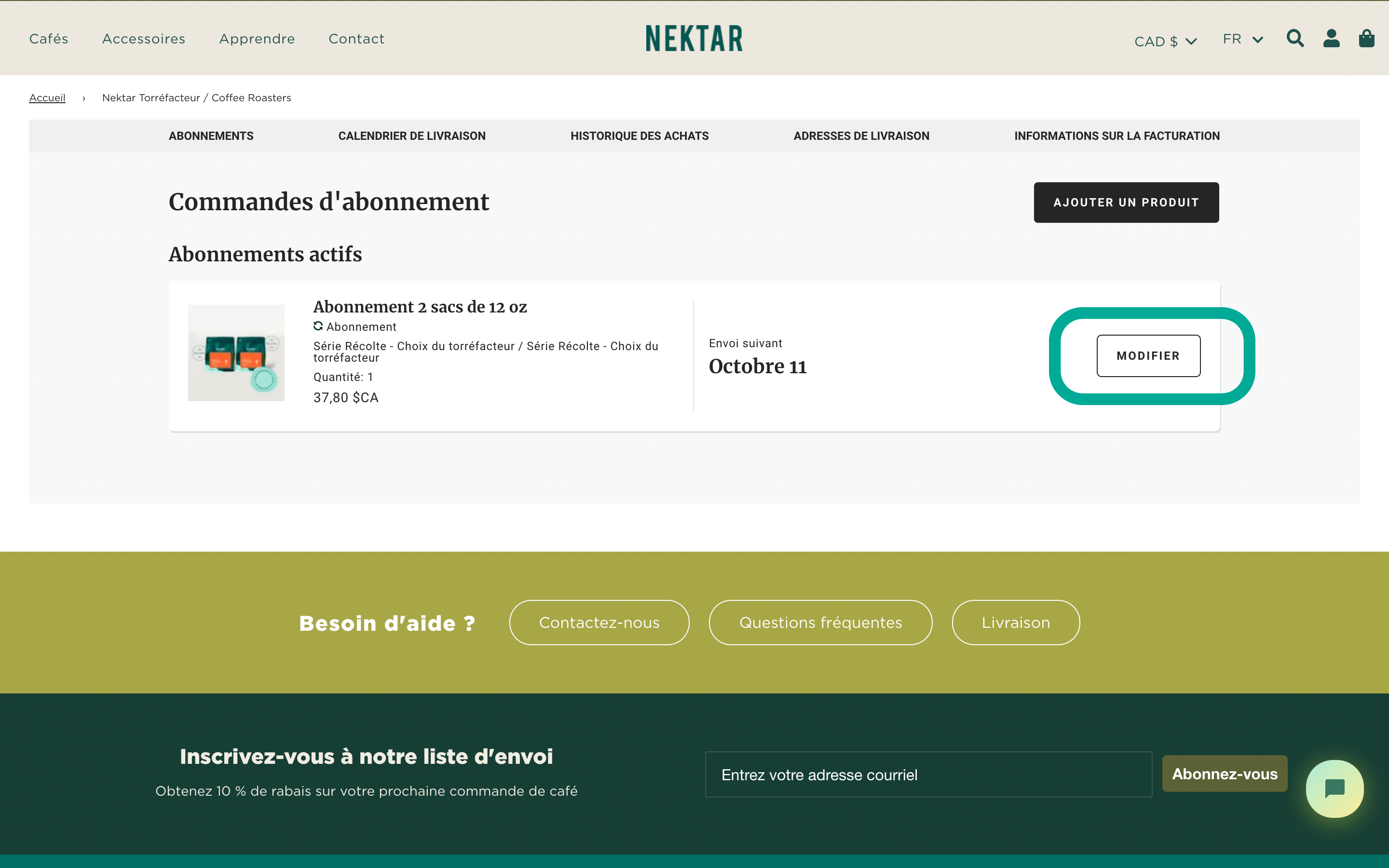This screenshot has width=1389, height=868.
Task: Click the Envoi suivant label
Action: [745, 343]
